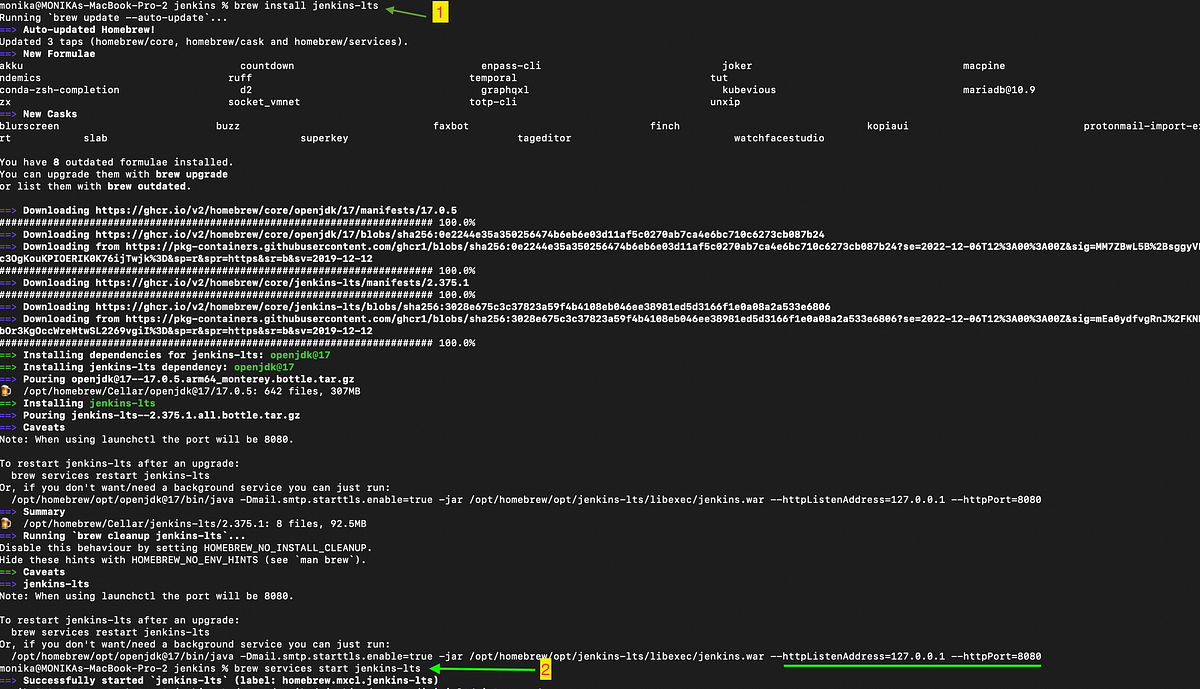This screenshot has width=1200, height=689.
Task: Select the cask name 'faxbot'
Action: pyautogui.click(x=451, y=126)
